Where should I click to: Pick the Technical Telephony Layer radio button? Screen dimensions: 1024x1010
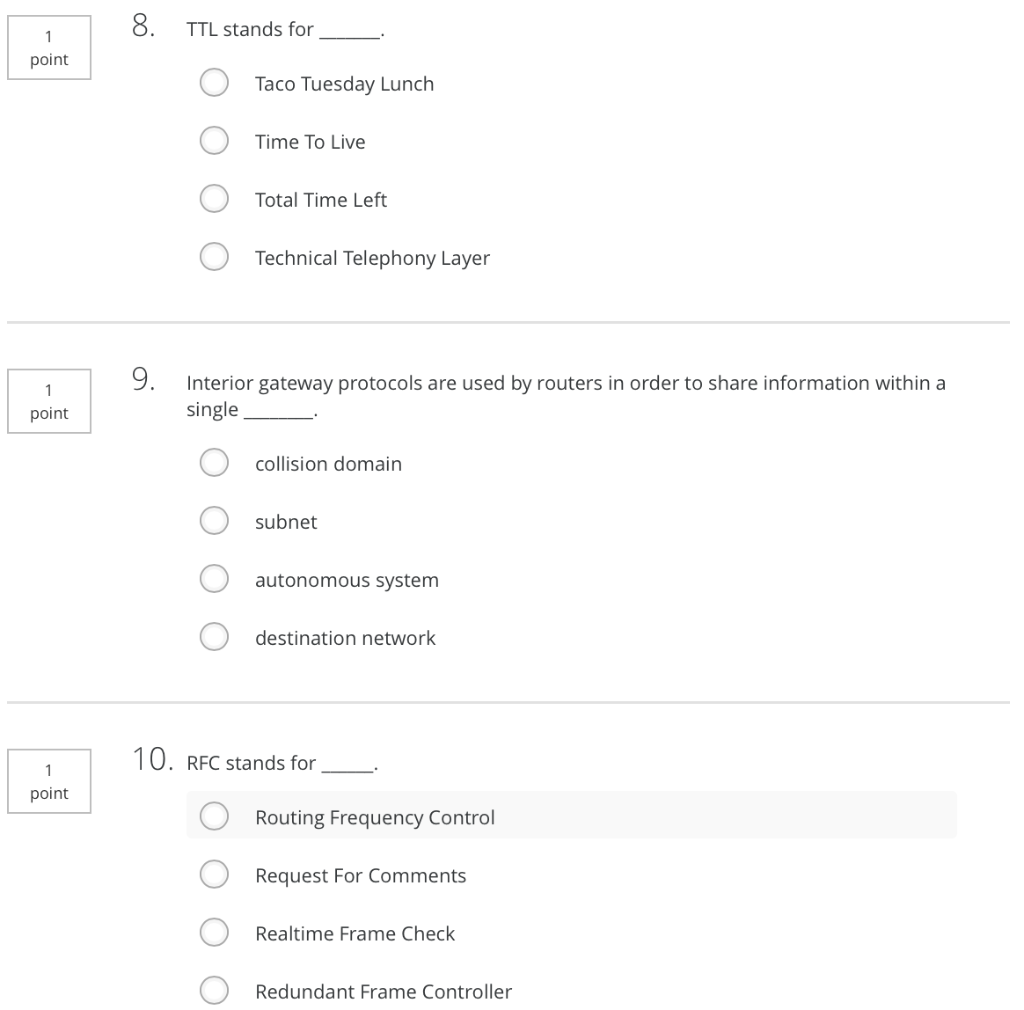(214, 257)
